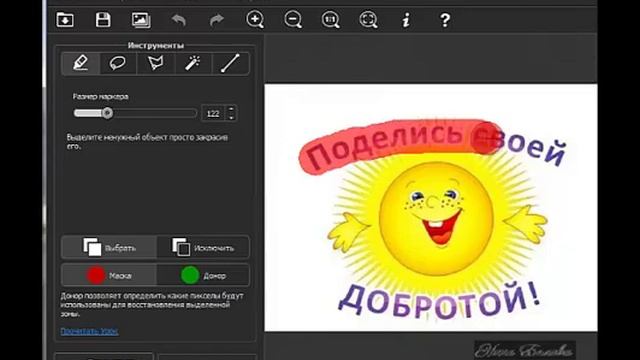Click the show original image icon
The image size is (640, 360).
point(141,20)
